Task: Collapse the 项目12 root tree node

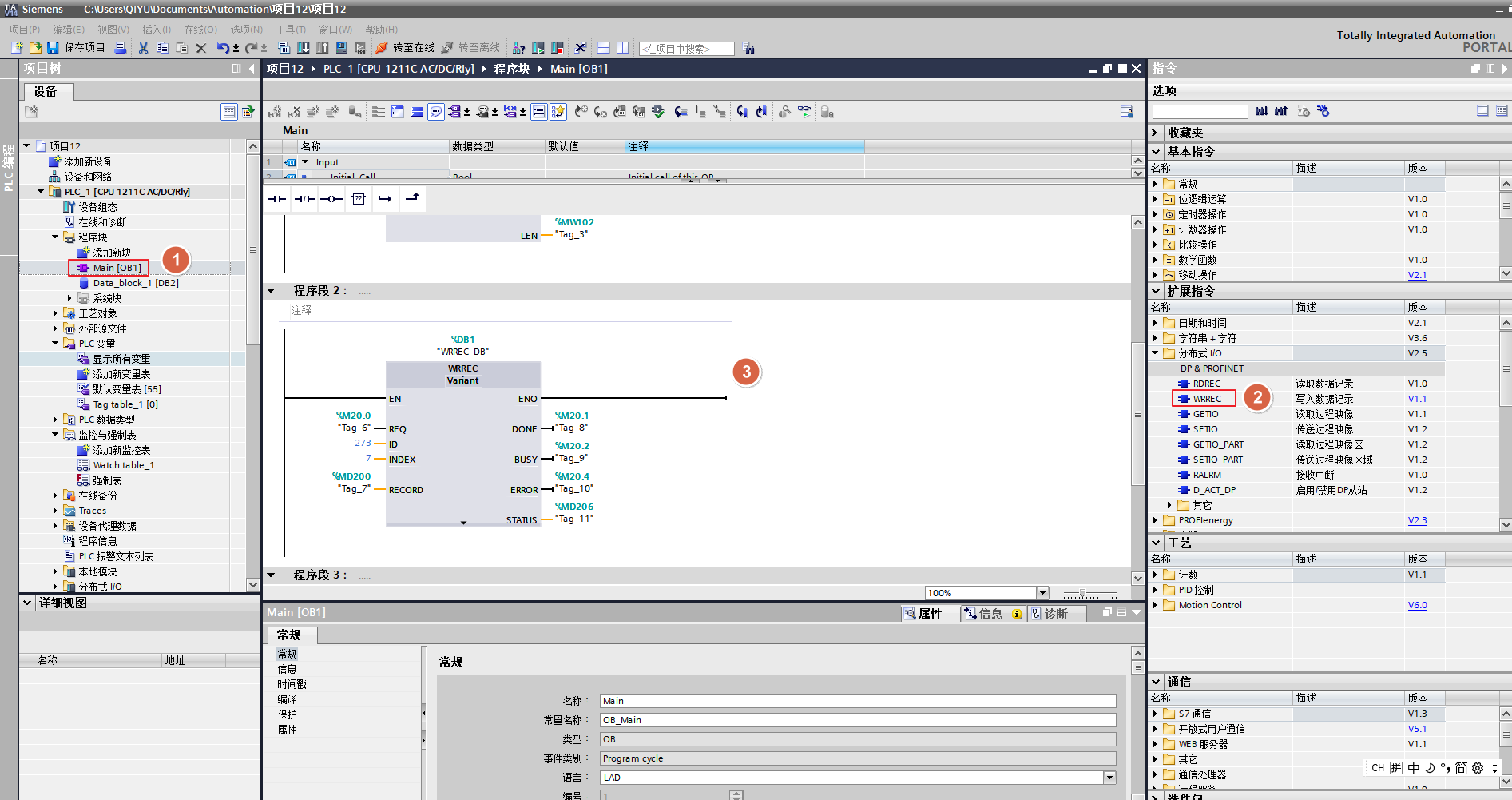Action: coord(26,145)
